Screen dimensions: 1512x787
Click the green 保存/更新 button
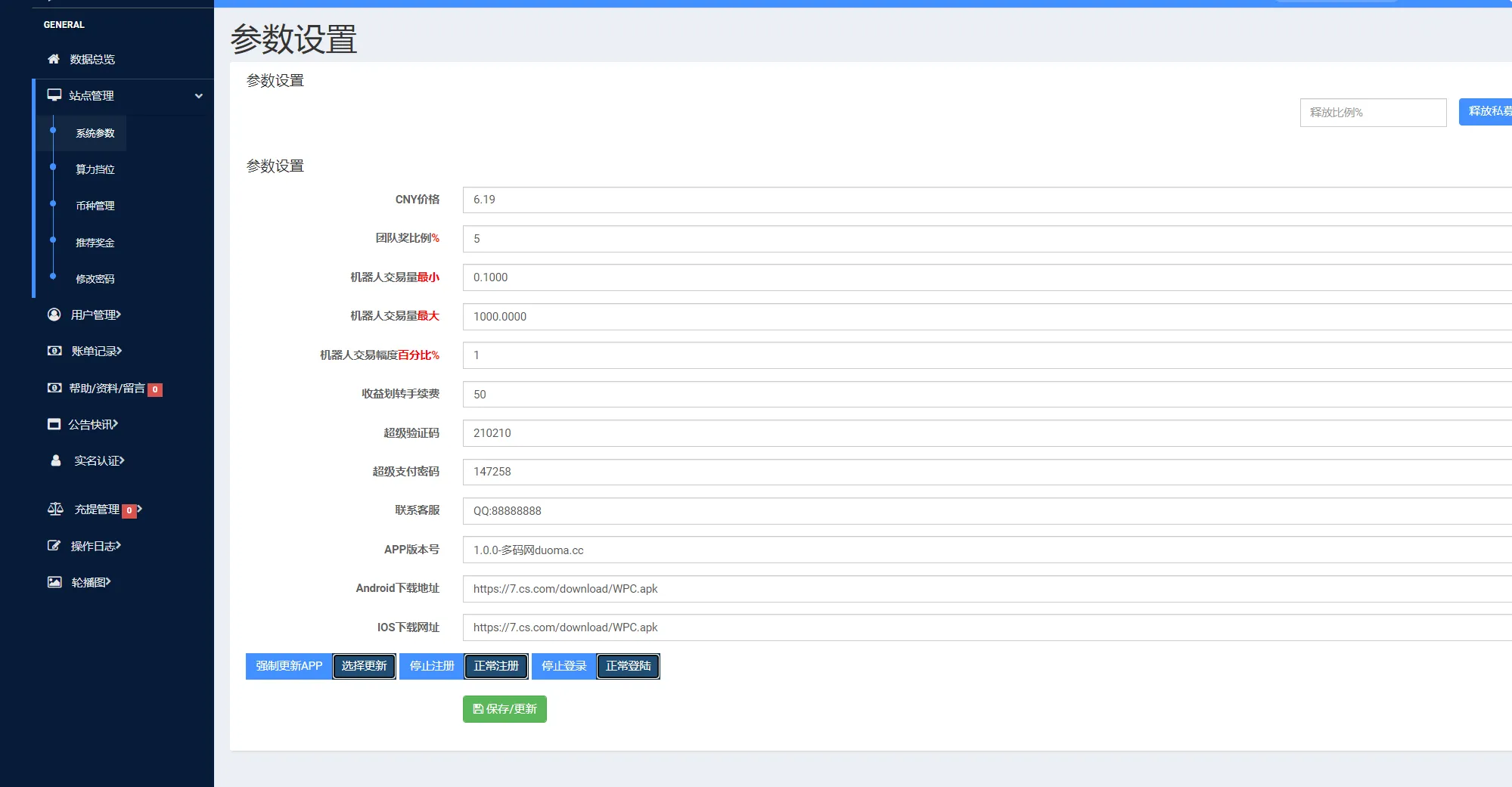[504, 708]
